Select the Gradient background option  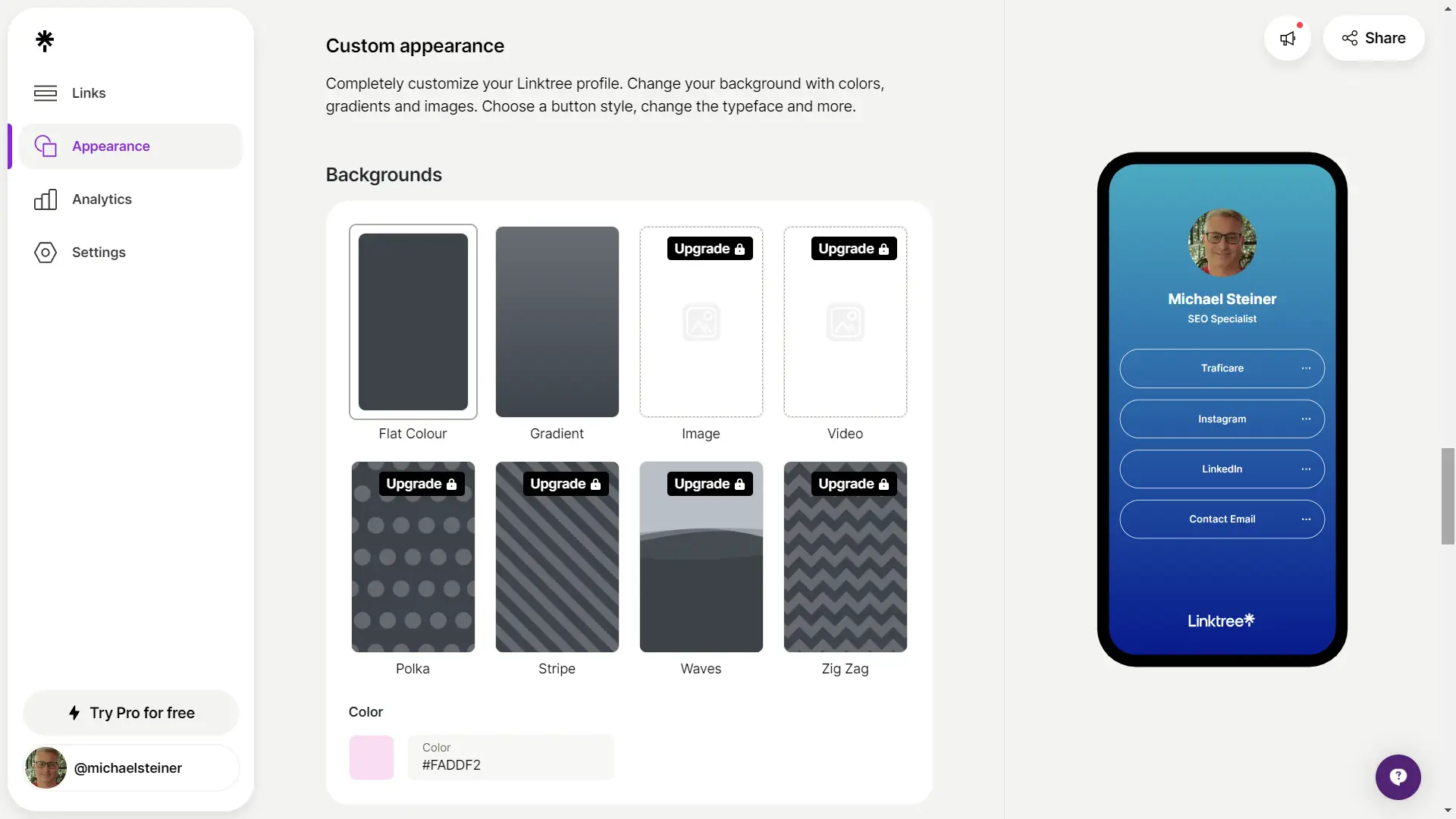557,321
